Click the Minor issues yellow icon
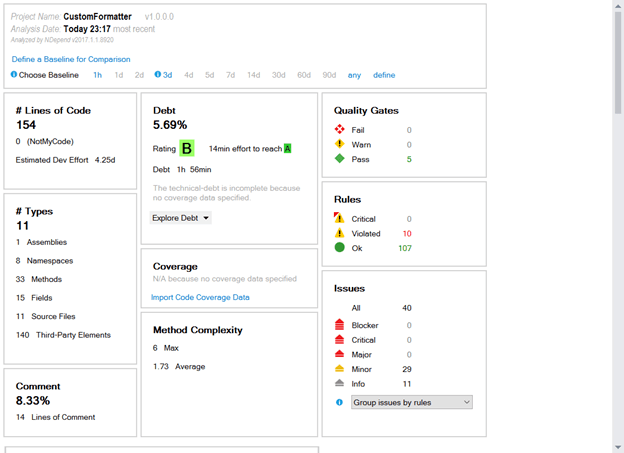Image resolution: width=624 pixels, height=453 pixels. click(340, 369)
